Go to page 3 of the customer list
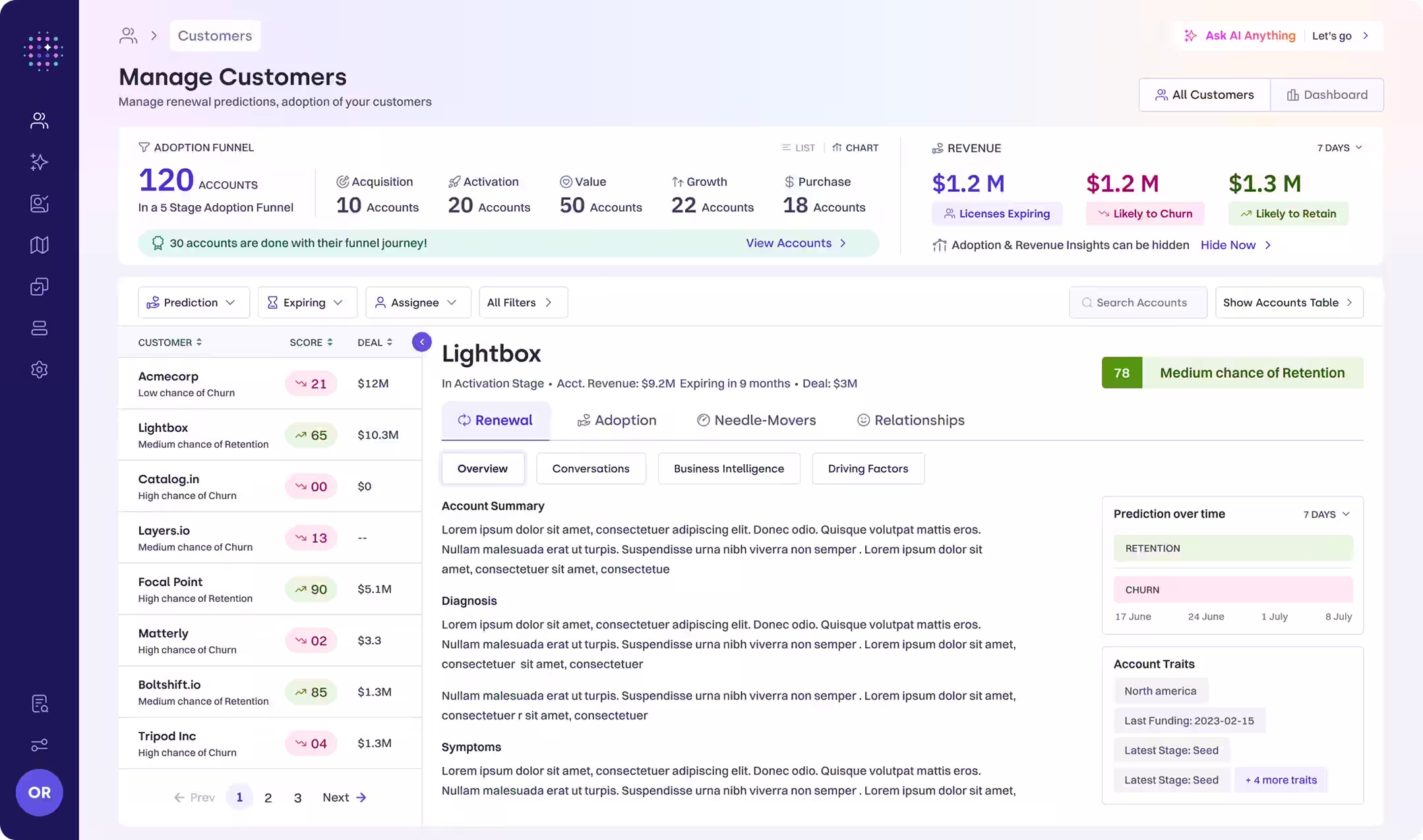Screen dimensions: 1423x840 click(x=297, y=796)
